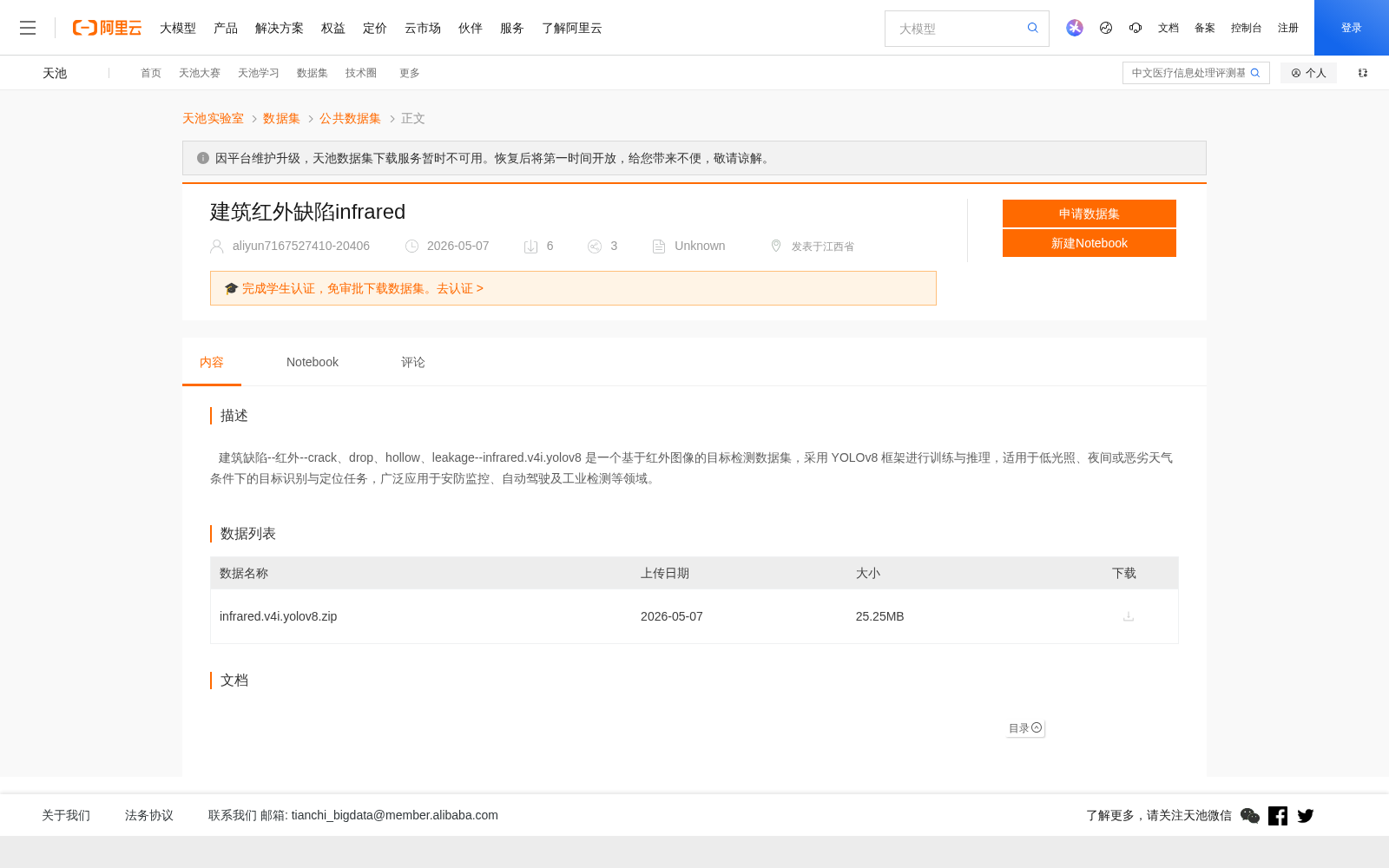
Task: Open the 控制台 link
Action: (1247, 28)
